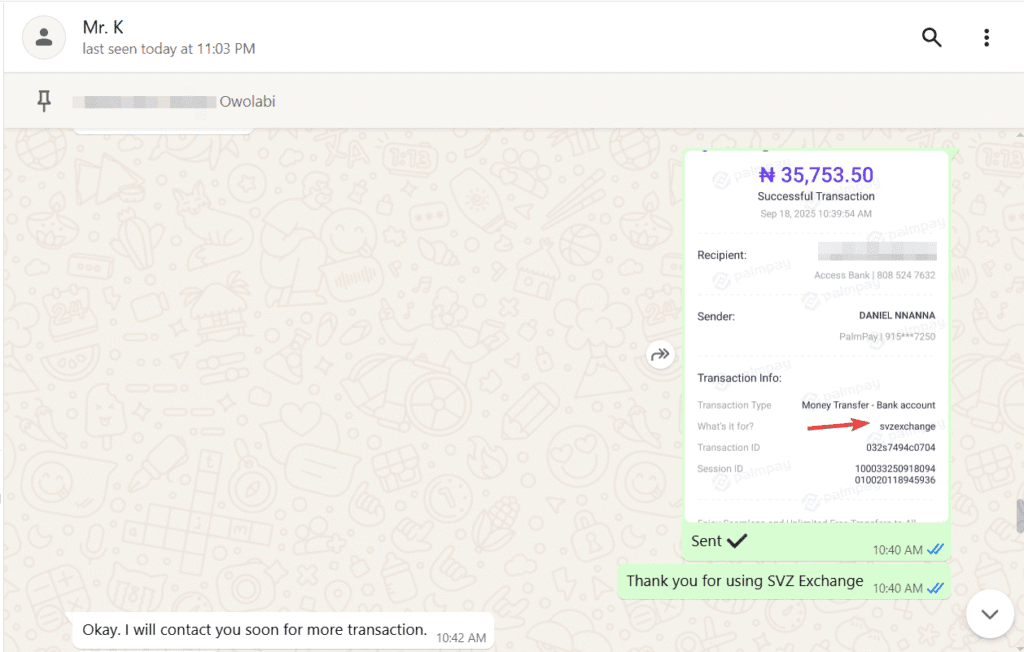1024x652 pixels.
Task: Click blue double-check on 'Thank you' message
Action: point(935,588)
